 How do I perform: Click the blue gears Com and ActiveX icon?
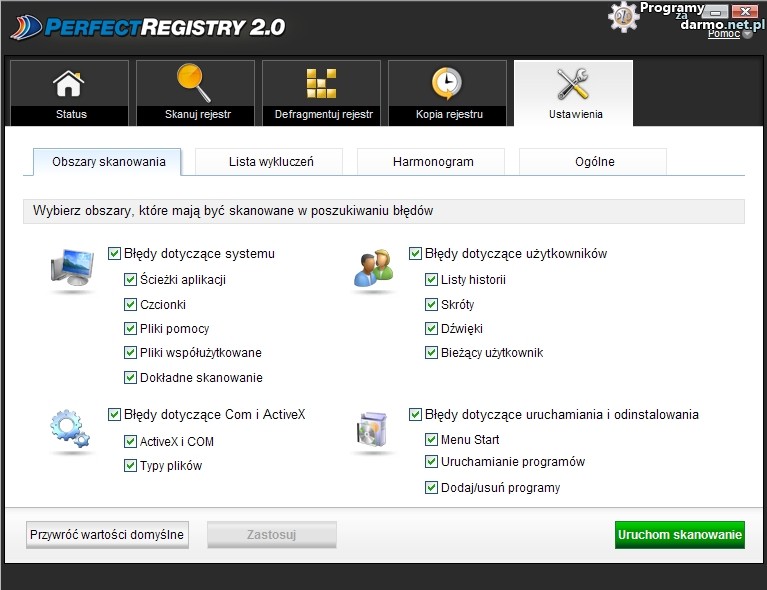tap(70, 431)
